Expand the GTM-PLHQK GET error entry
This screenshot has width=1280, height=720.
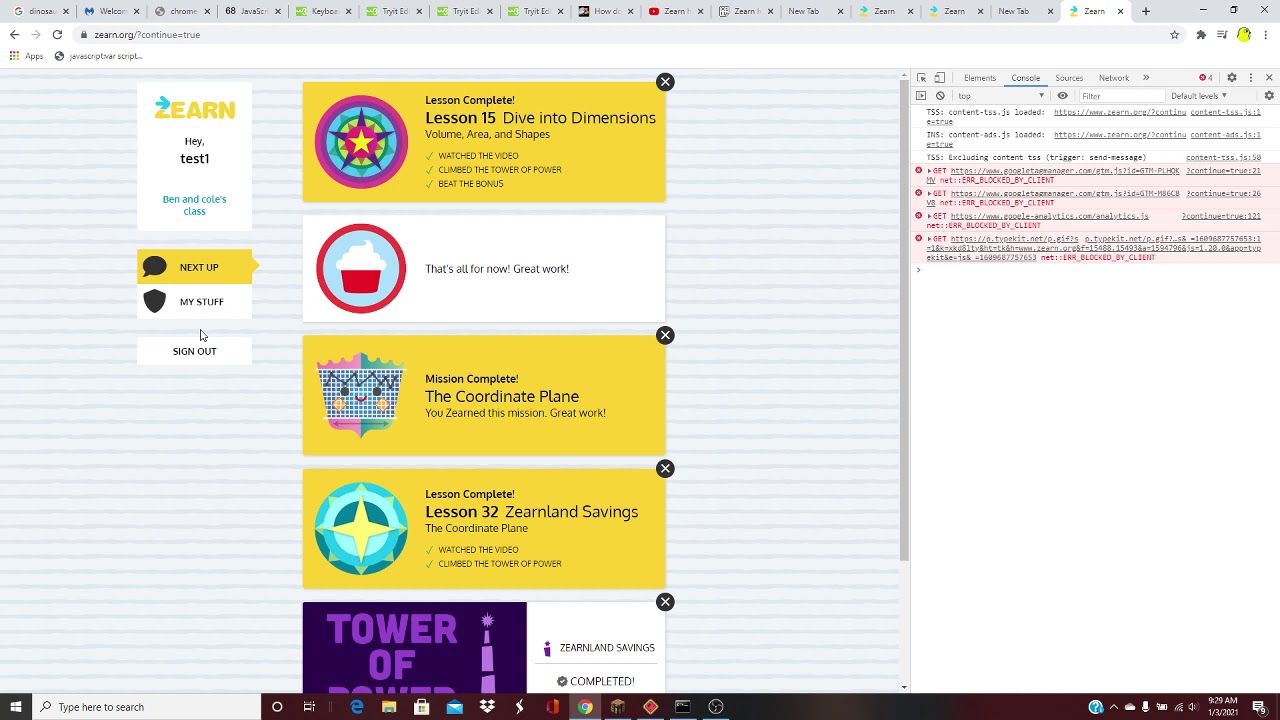(x=929, y=171)
